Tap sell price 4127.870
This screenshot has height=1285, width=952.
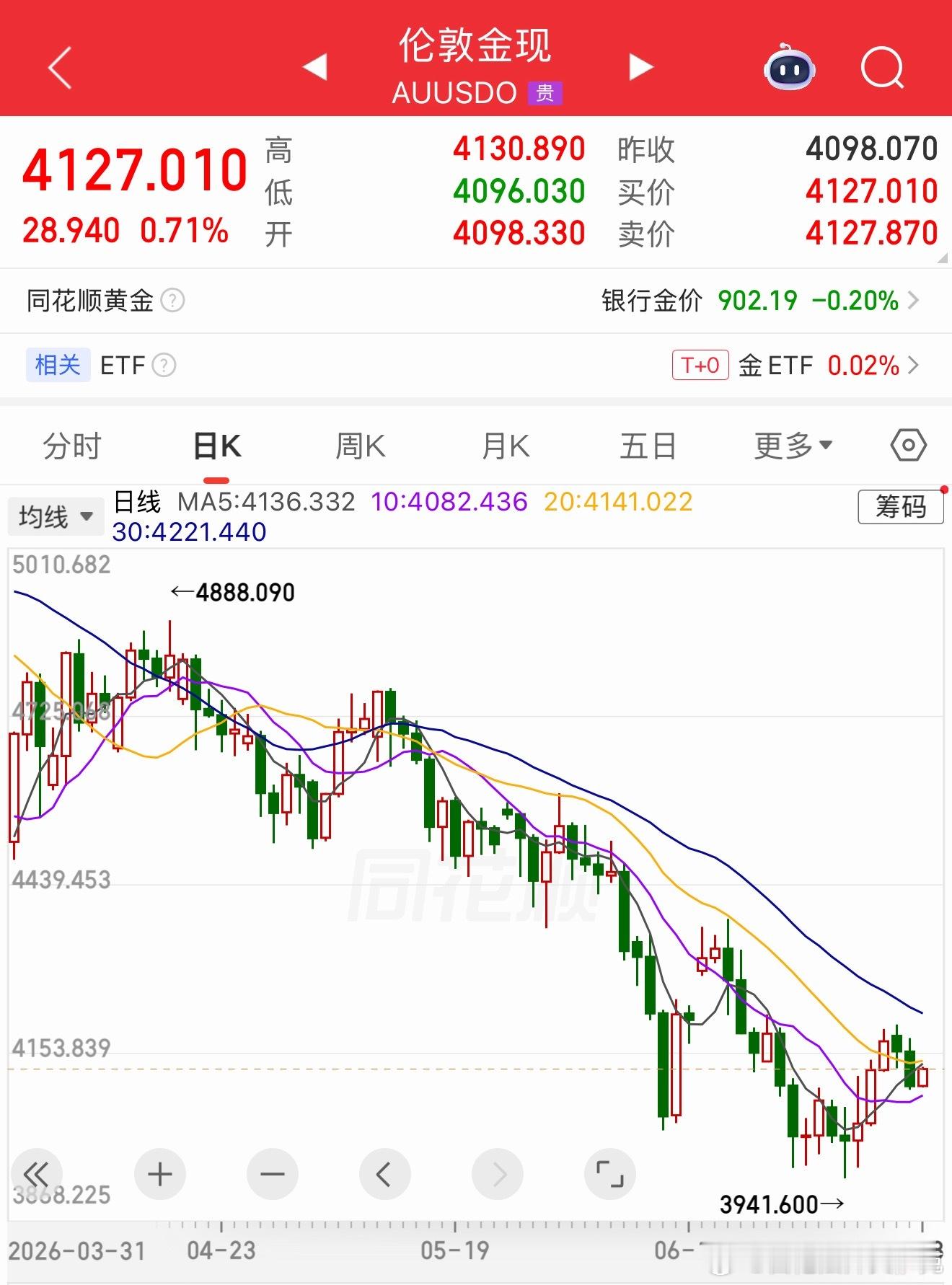coord(871,233)
